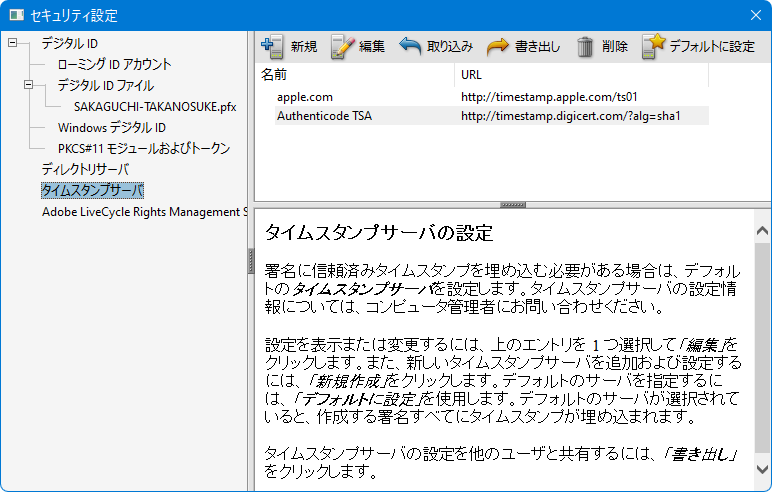
Task: Click the New (新規) toolbar icon
Action: (x=271, y=45)
